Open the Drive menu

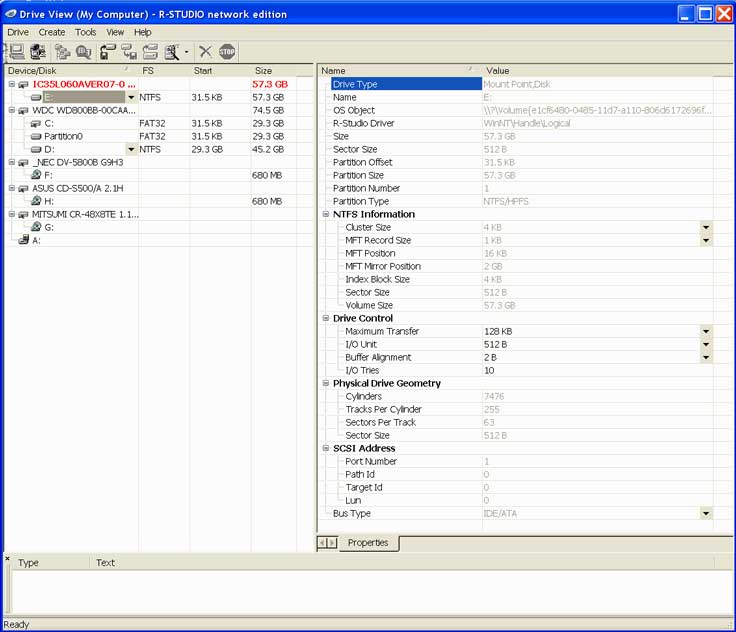coord(18,32)
